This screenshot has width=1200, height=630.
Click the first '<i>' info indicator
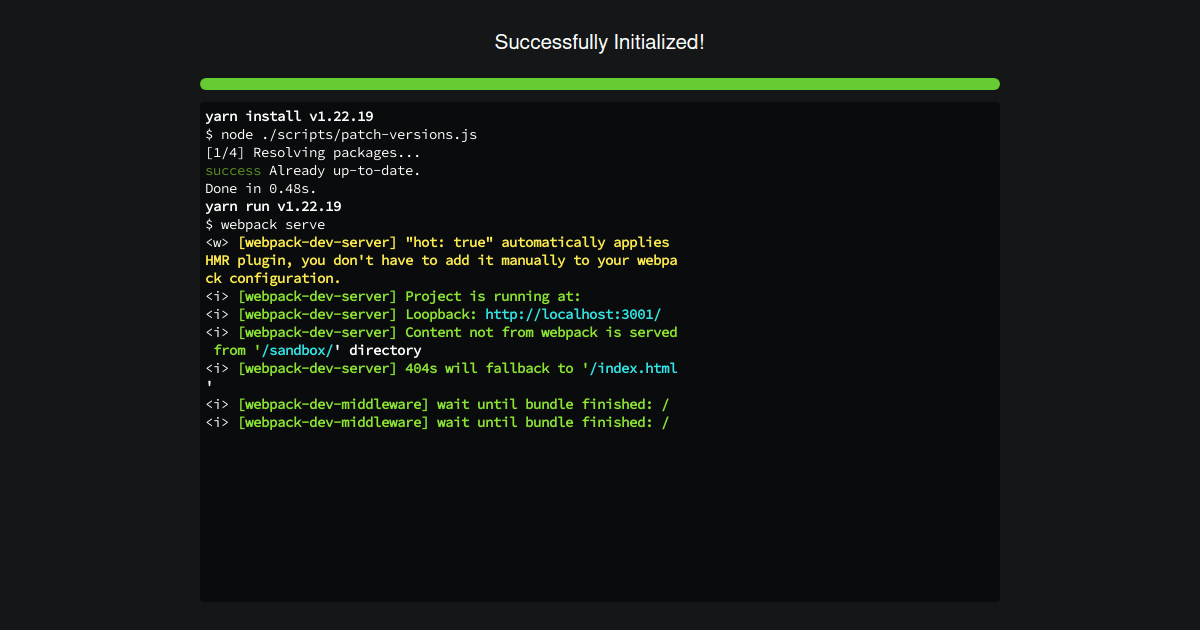[216, 296]
